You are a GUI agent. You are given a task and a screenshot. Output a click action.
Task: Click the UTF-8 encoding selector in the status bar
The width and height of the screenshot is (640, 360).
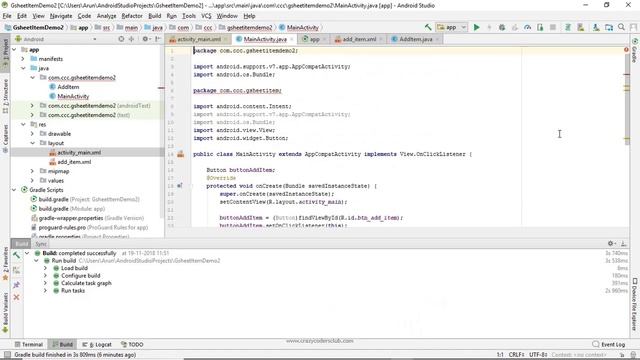538,355
